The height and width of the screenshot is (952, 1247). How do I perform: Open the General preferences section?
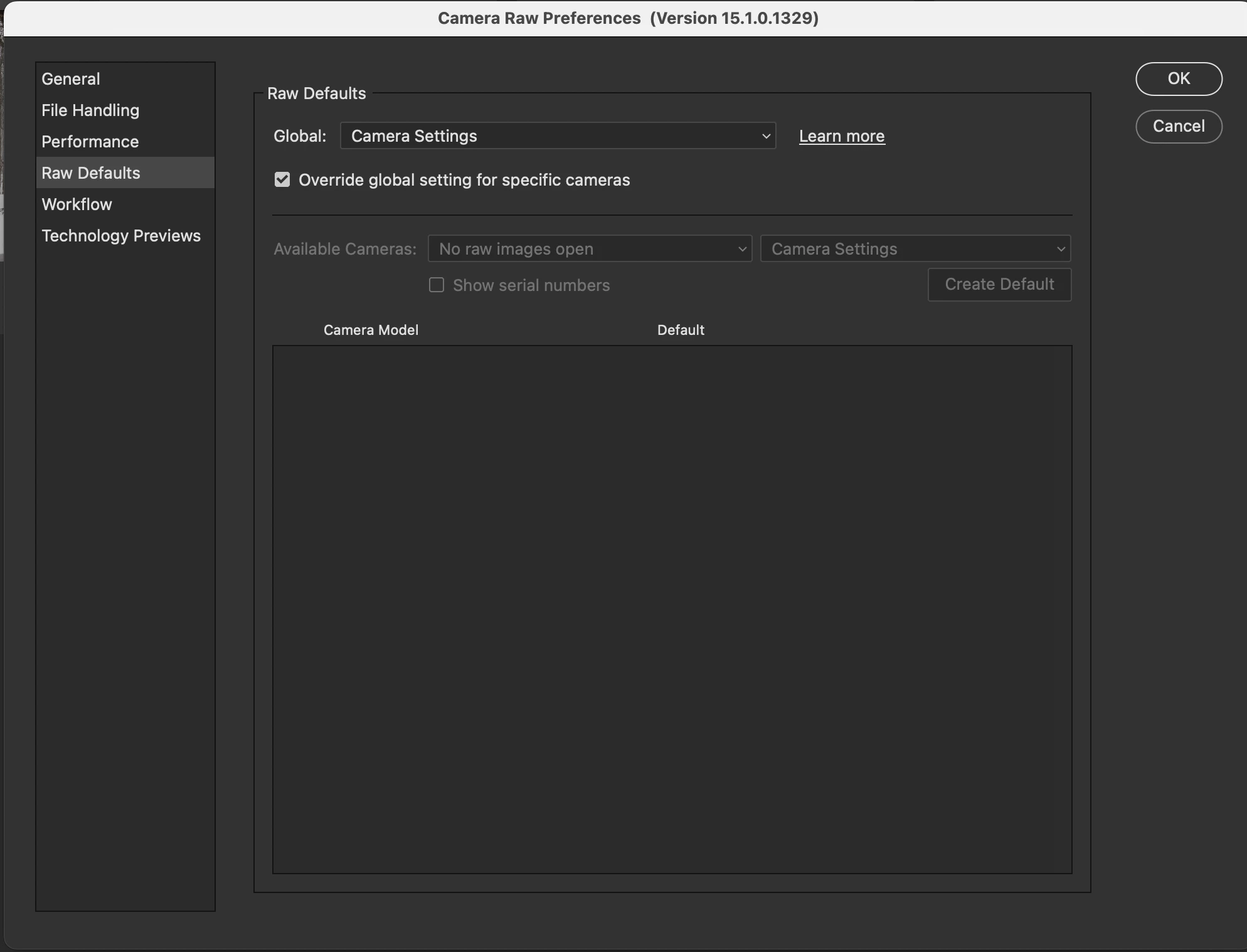[71, 79]
